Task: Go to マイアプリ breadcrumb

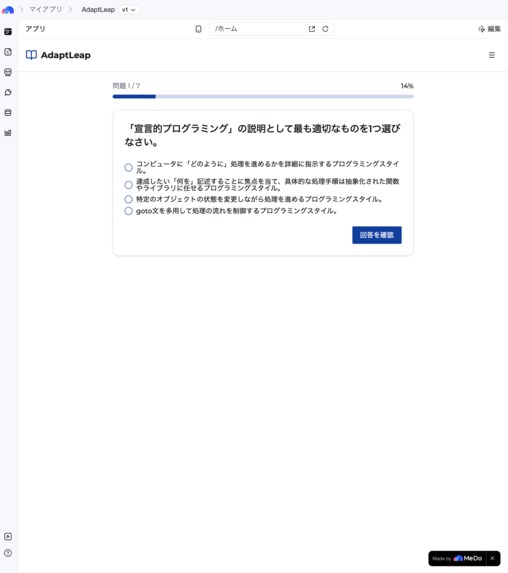Action: (x=46, y=10)
